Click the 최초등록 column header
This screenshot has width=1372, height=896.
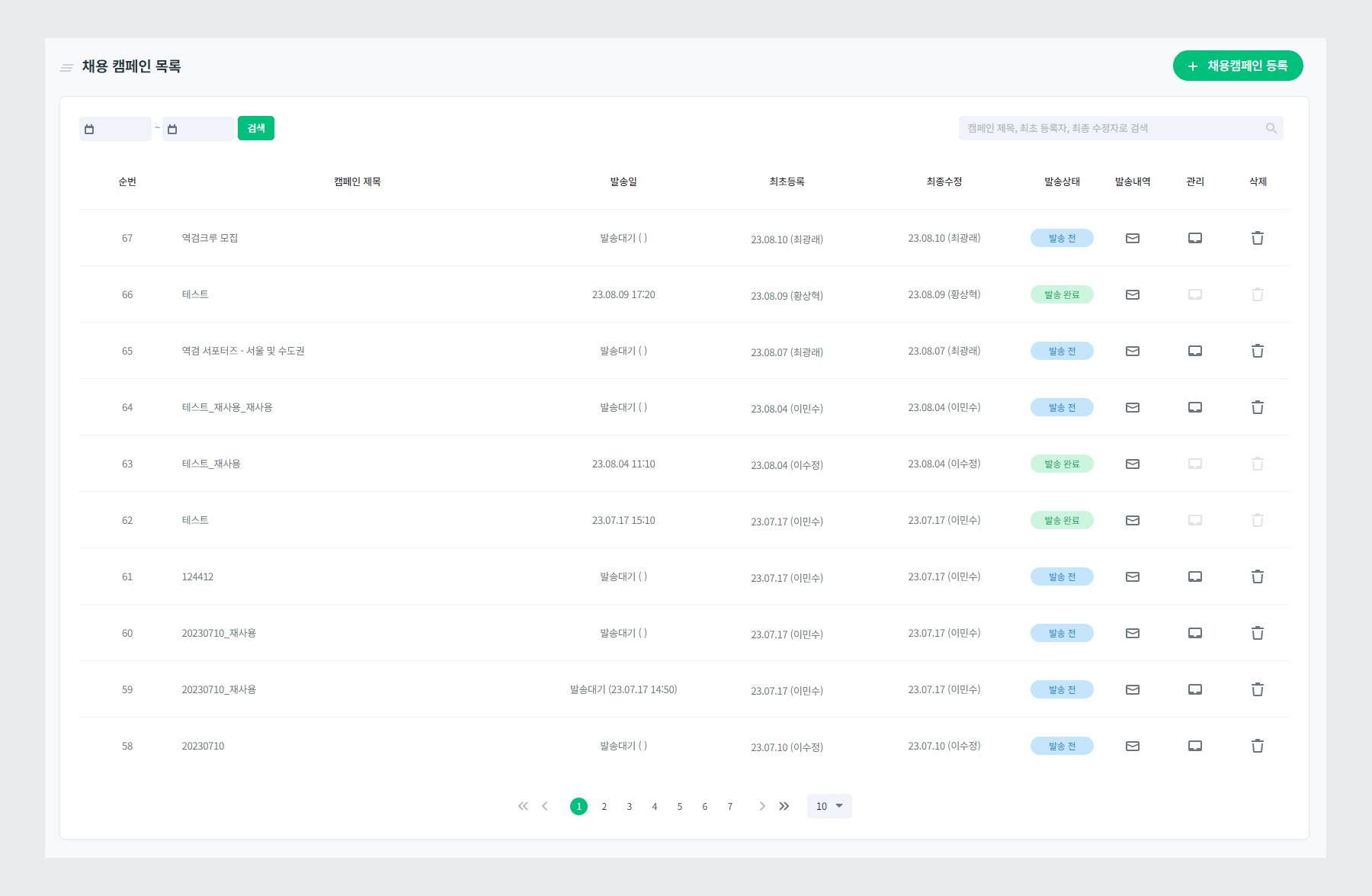(787, 181)
